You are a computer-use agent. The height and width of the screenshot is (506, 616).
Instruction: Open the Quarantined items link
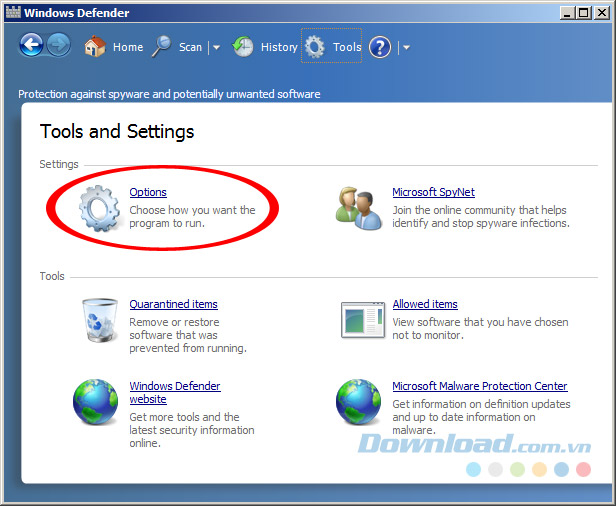(174, 304)
